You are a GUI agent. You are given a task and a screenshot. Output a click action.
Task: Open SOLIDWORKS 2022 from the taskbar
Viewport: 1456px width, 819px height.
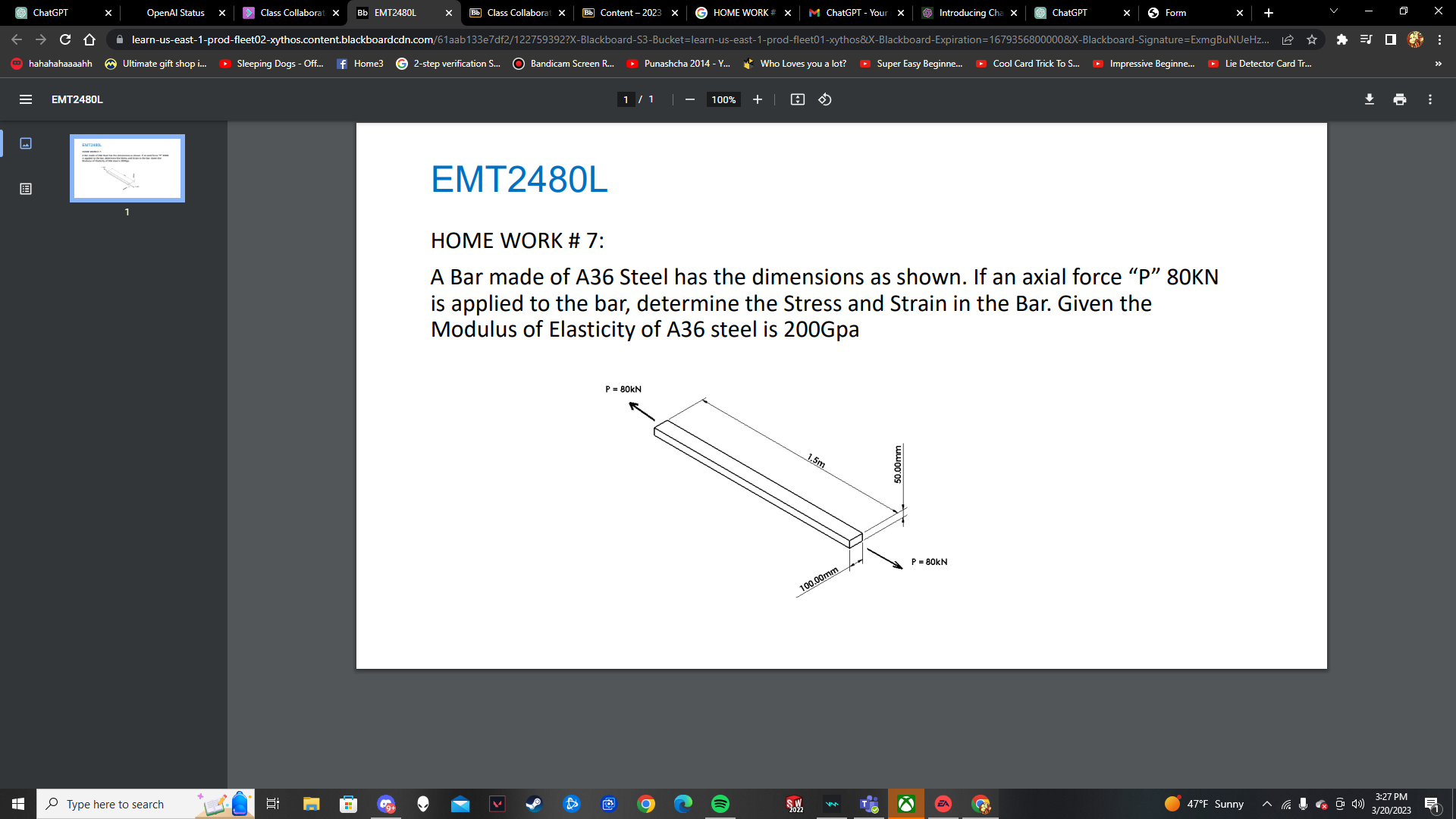pos(795,804)
